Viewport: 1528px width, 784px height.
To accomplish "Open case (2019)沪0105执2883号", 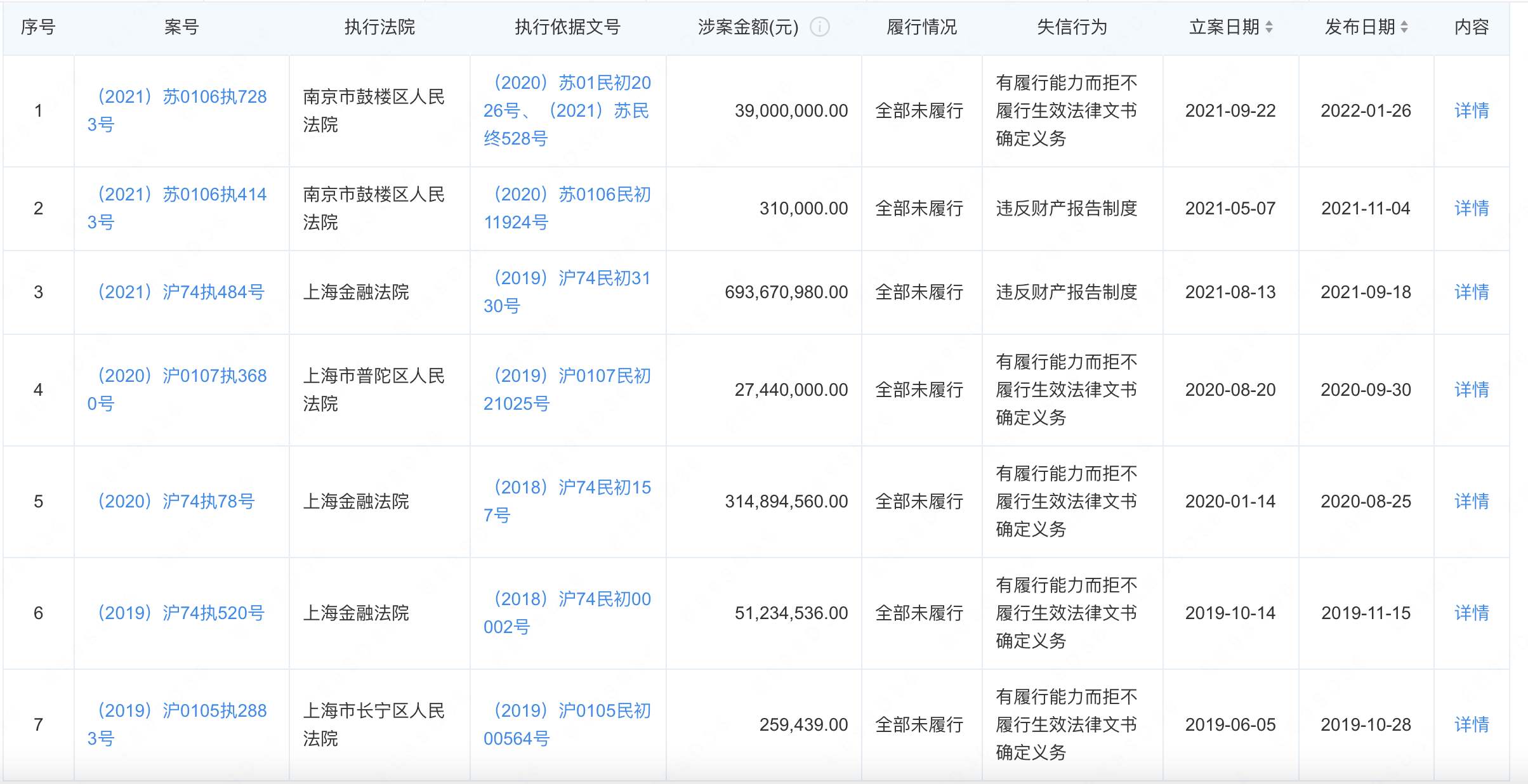I will pos(178,724).
